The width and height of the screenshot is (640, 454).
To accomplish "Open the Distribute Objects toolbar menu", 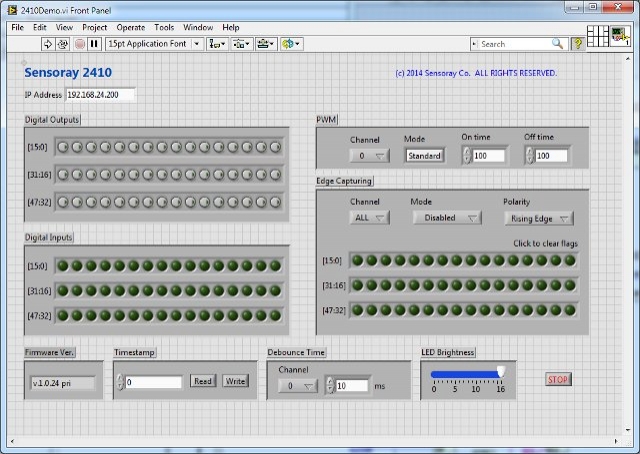I will coord(241,44).
